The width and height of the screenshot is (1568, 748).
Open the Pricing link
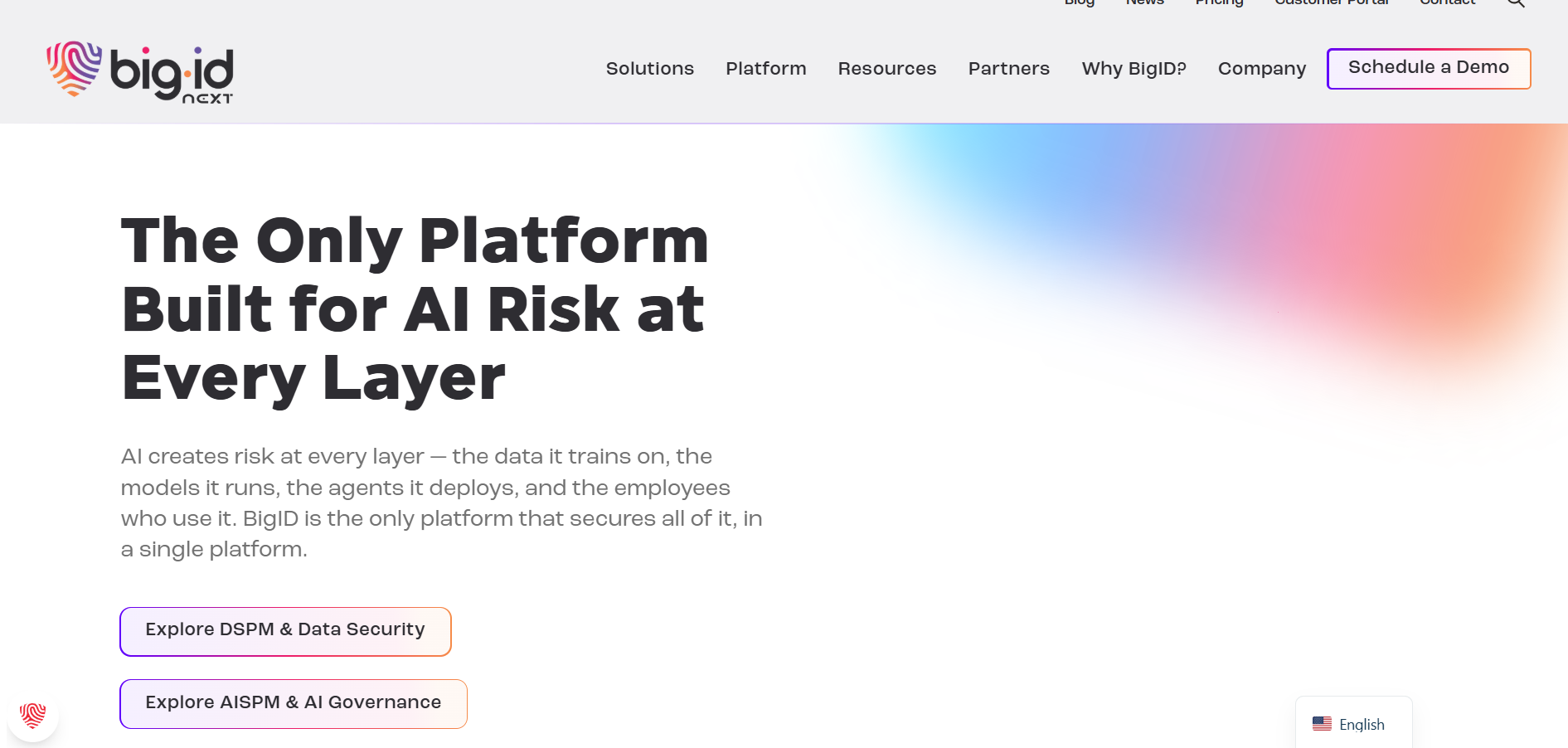pos(1220,2)
